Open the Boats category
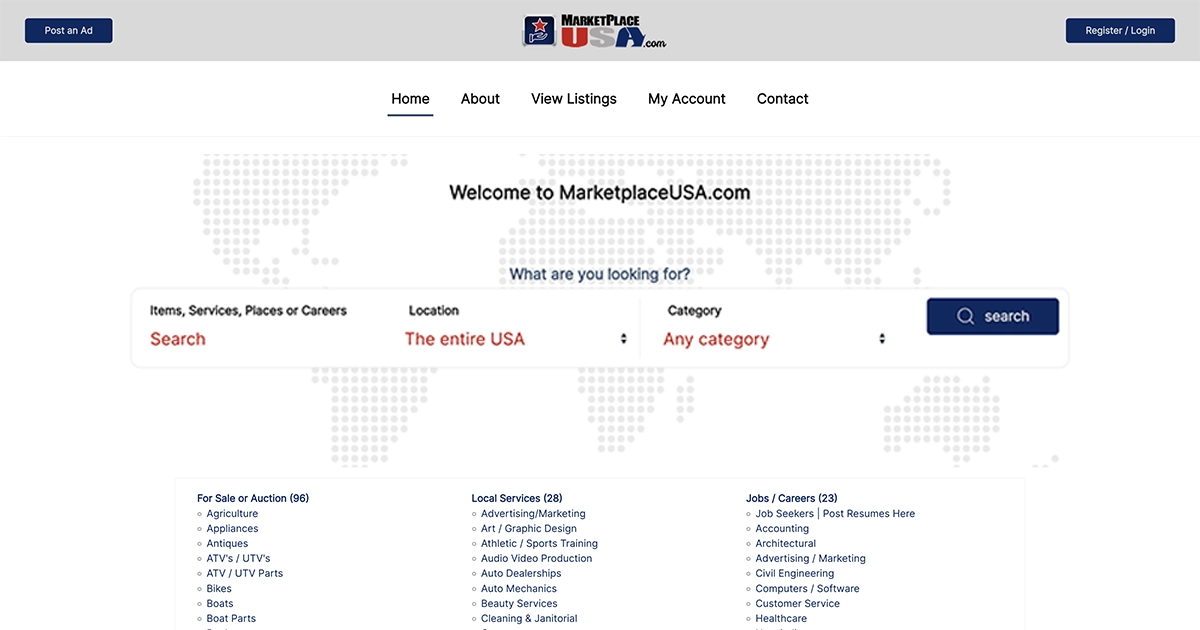The width and height of the screenshot is (1200, 630). pos(220,604)
